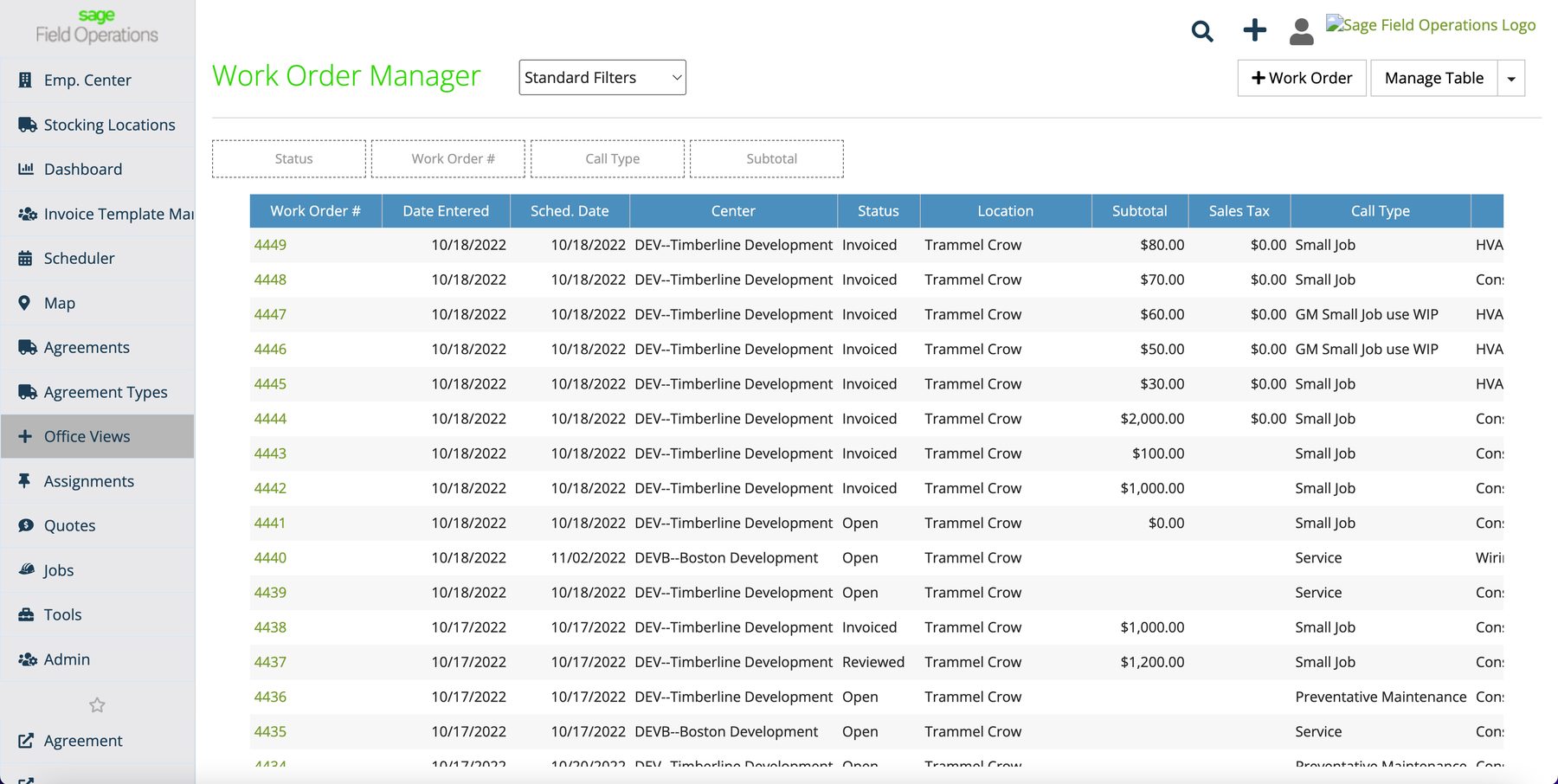This screenshot has width=1558, height=784.
Task: Click the Tools toolbox icon
Action: 26,614
